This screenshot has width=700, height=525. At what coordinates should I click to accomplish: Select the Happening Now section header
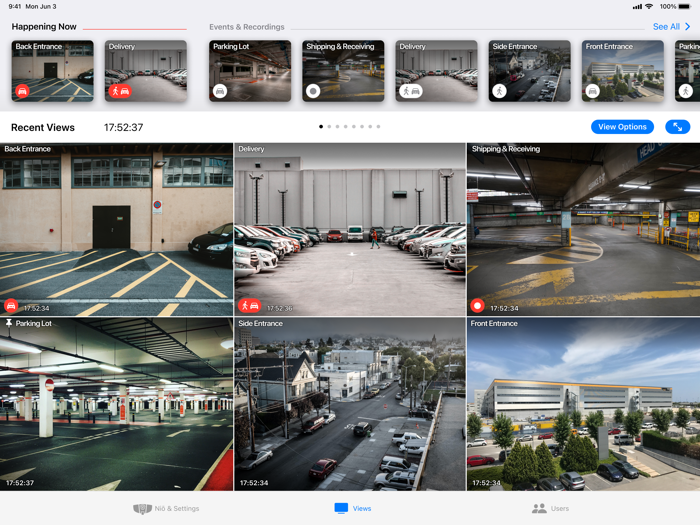44,27
